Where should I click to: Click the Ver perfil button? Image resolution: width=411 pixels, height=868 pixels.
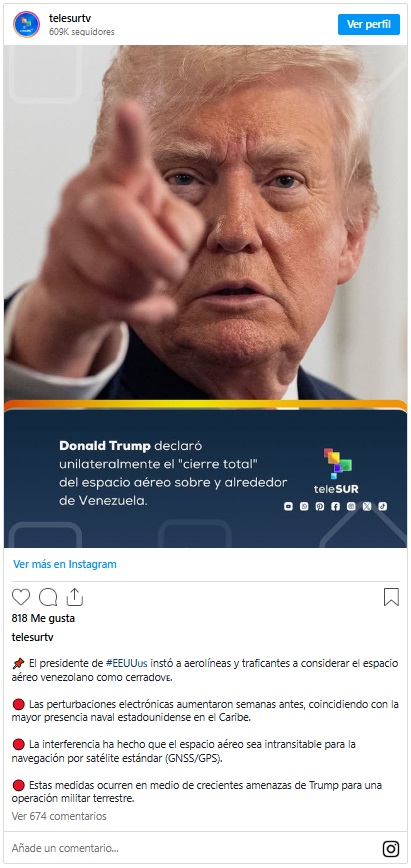(x=369, y=24)
